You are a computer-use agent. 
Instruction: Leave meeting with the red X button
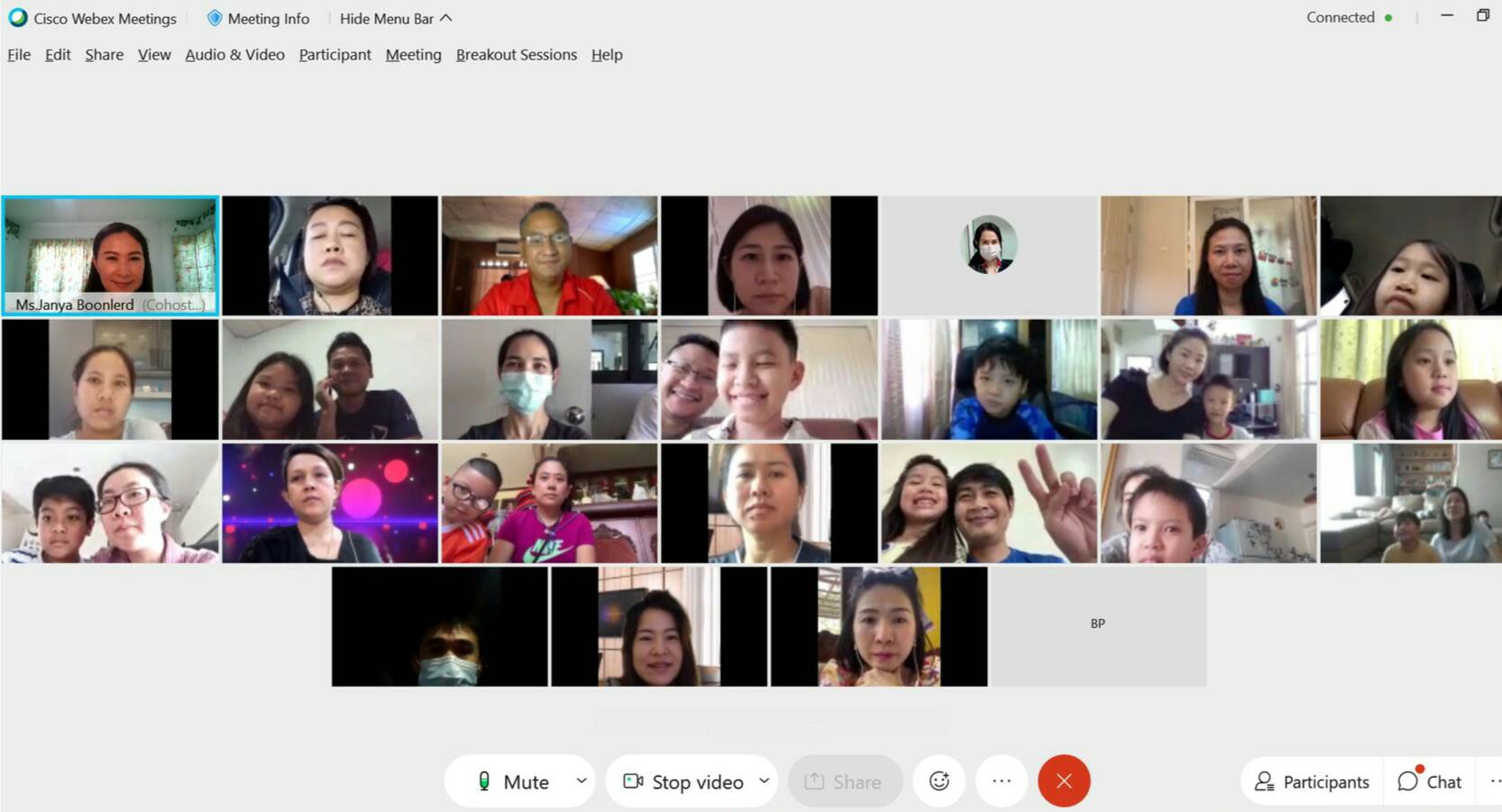[1064, 781]
